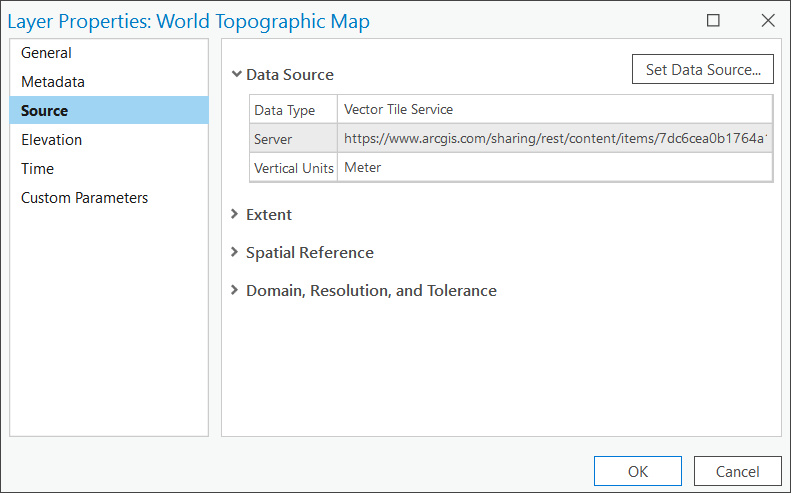
Task: Click the Data Type row label
Action: pos(285,110)
